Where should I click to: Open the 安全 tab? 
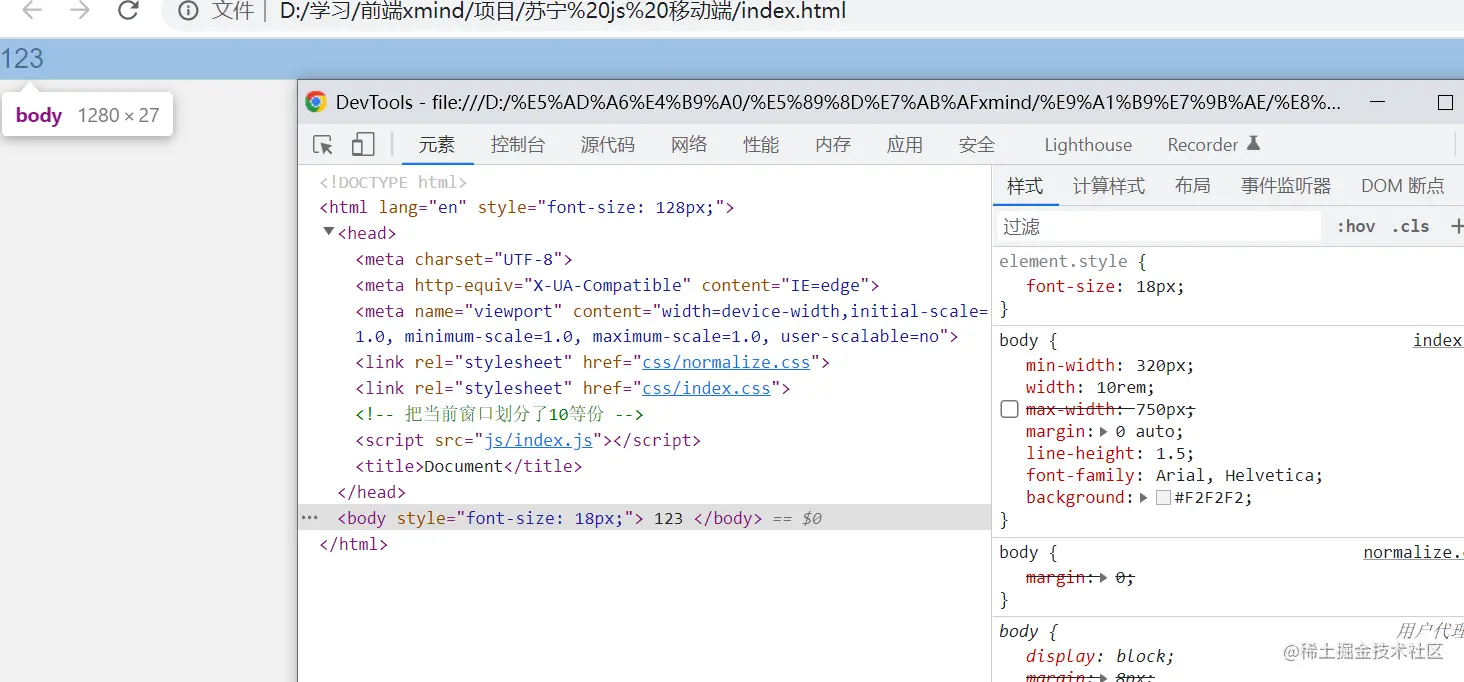pos(977,145)
